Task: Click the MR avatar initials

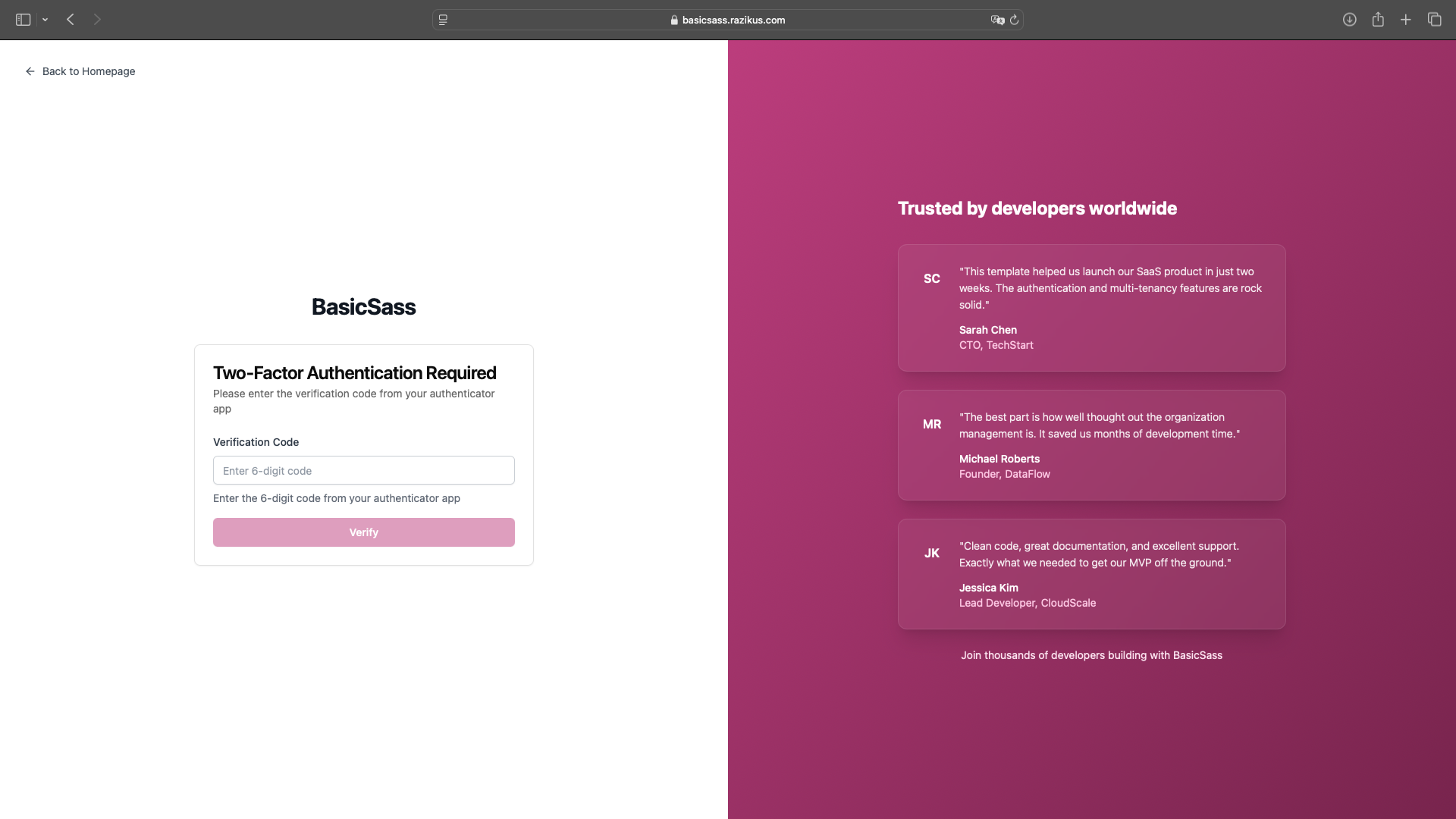Action: (932, 425)
